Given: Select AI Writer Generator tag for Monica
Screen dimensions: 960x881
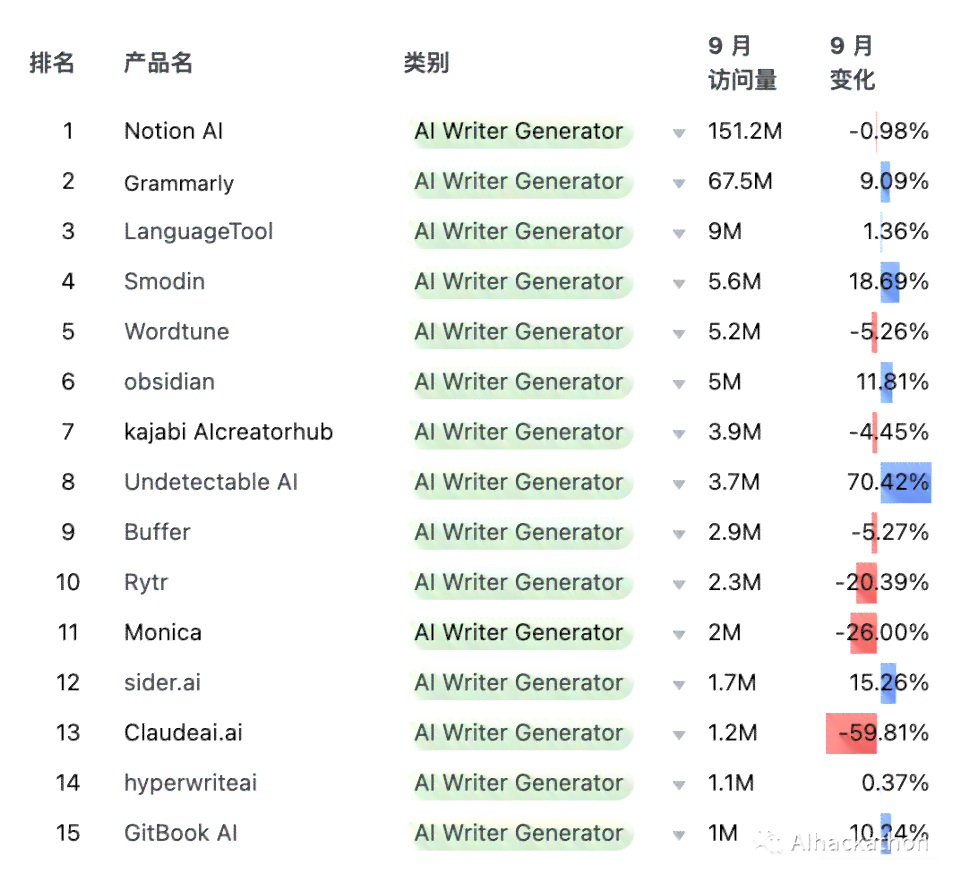Looking at the screenshot, I should pos(519,632).
